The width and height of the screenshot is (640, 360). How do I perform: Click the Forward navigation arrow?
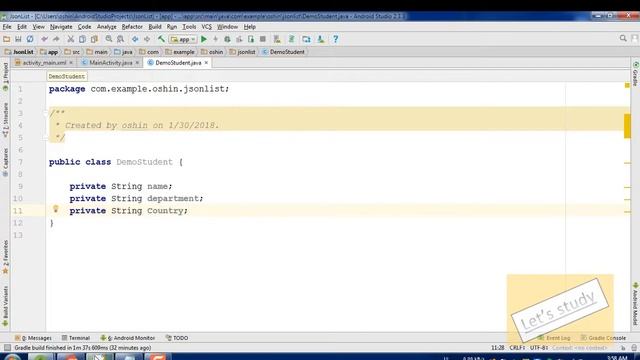pos(147,39)
